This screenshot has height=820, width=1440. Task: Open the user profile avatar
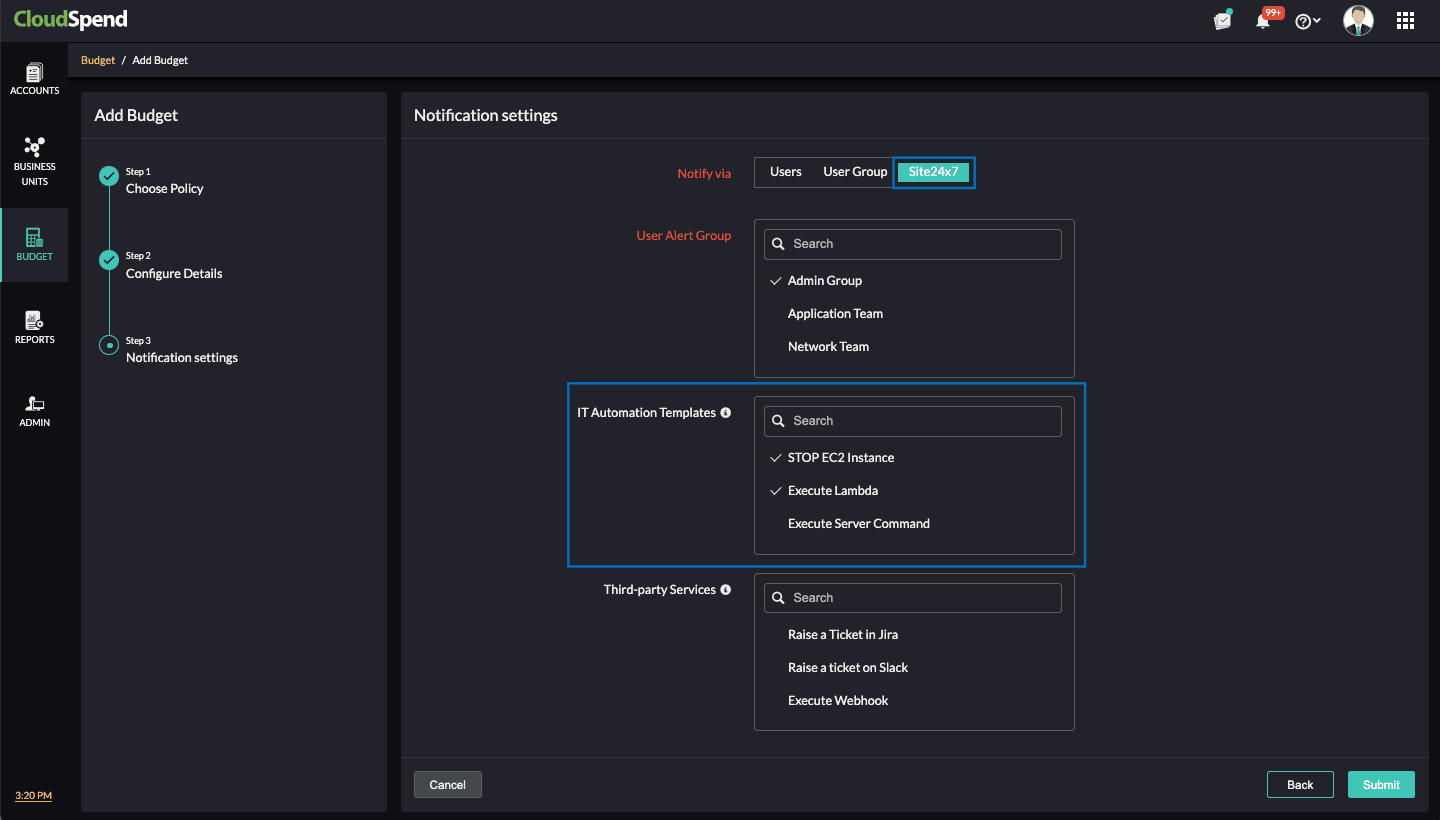point(1358,20)
